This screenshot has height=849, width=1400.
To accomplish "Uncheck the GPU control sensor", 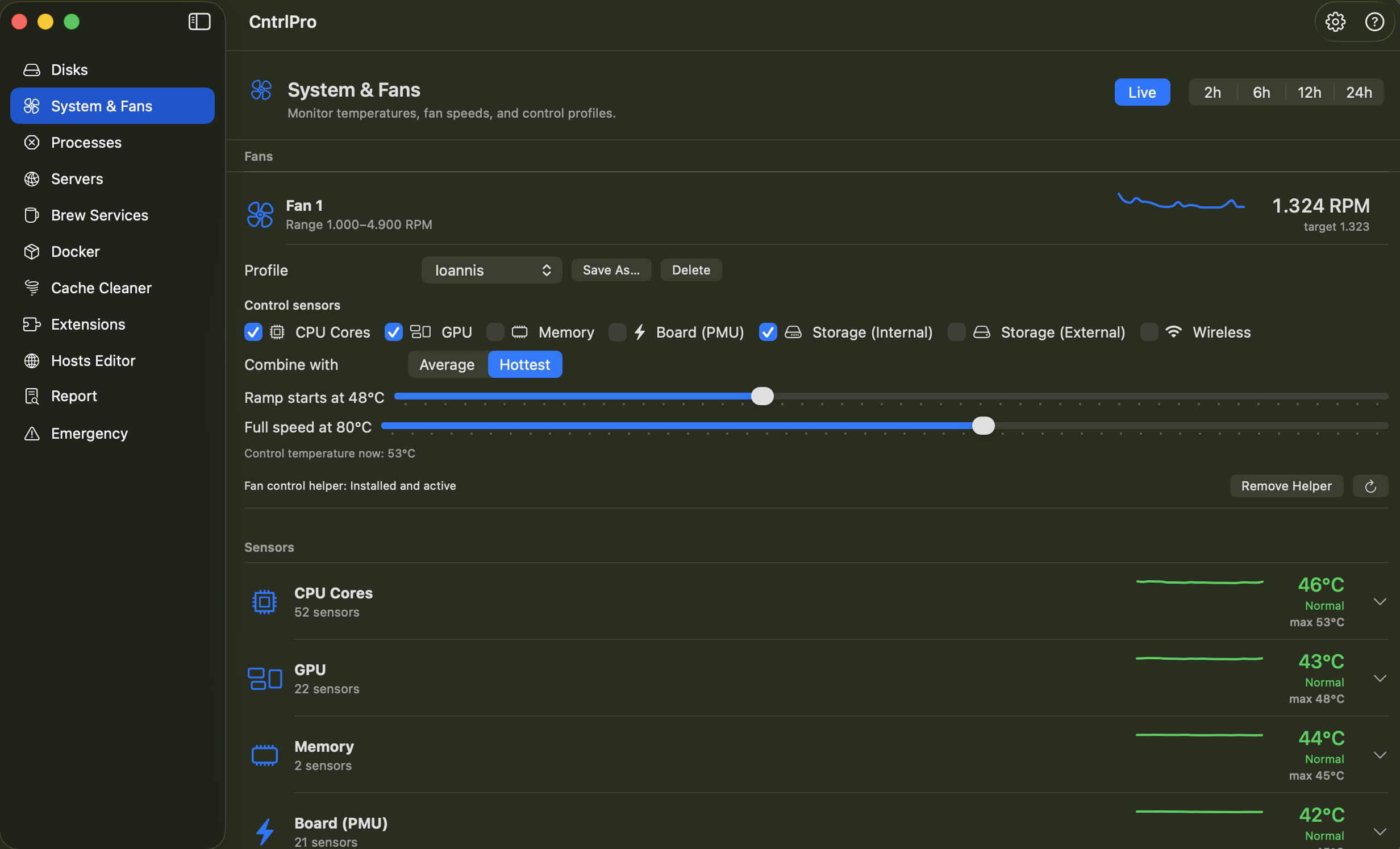I will coord(394,332).
